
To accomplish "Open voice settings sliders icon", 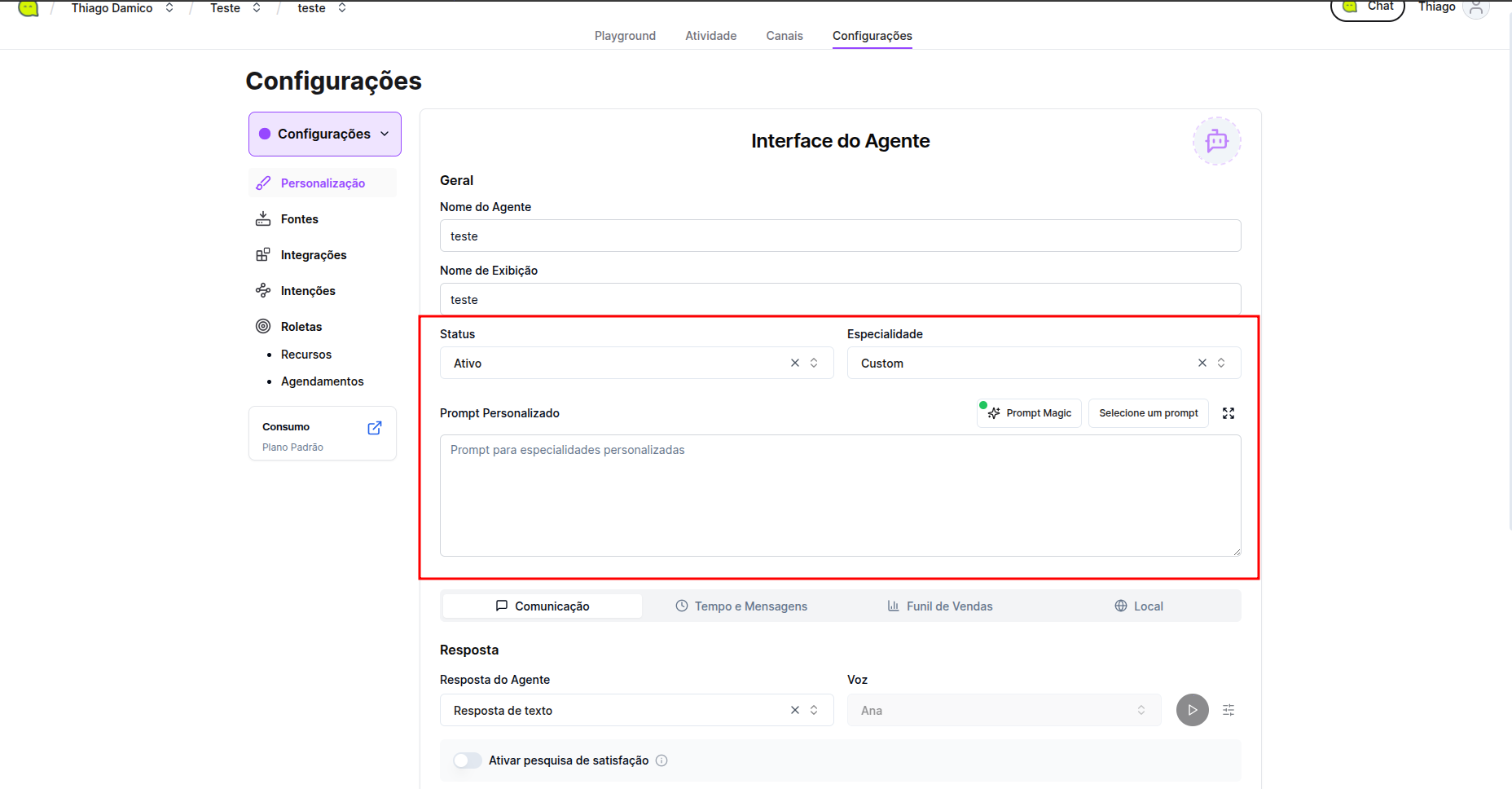I will pyautogui.click(x=1228, y=710).
